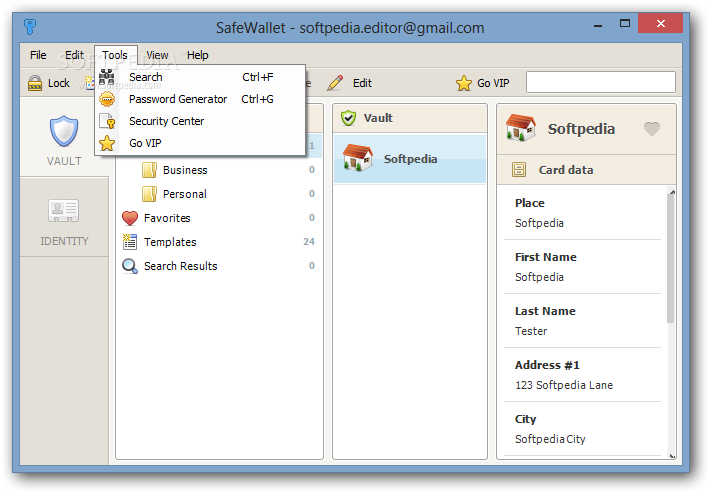Click the Card data section header
Screen dimensions: 710x493
pos(586,170)
